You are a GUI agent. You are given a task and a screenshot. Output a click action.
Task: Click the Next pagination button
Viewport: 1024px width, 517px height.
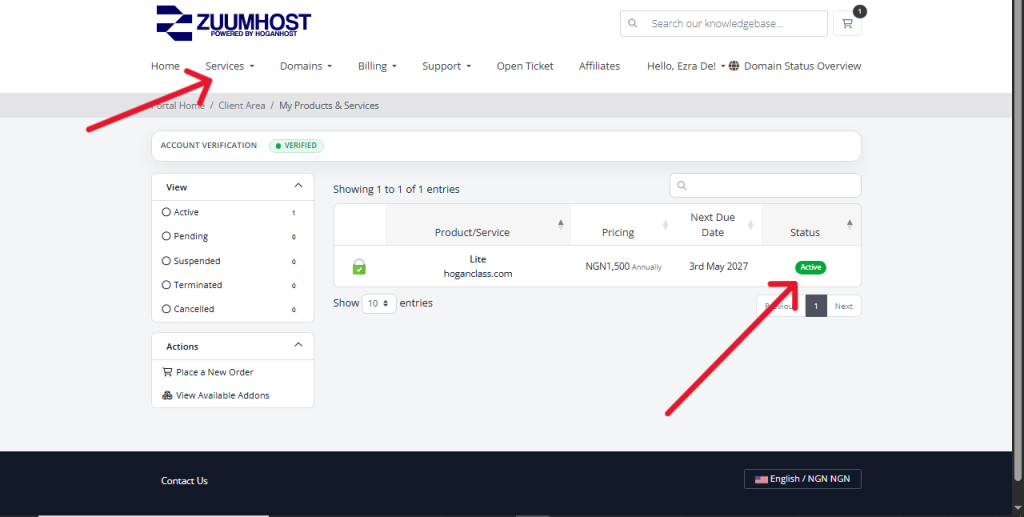pyautogui.click(x=844, y=306)
